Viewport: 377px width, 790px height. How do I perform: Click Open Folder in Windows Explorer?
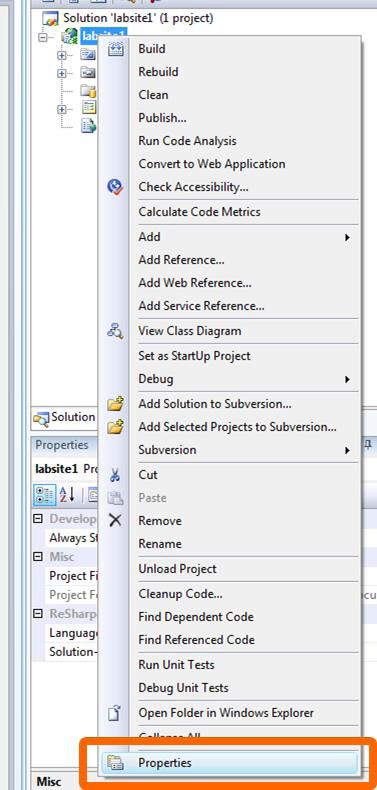coord(226,713)
